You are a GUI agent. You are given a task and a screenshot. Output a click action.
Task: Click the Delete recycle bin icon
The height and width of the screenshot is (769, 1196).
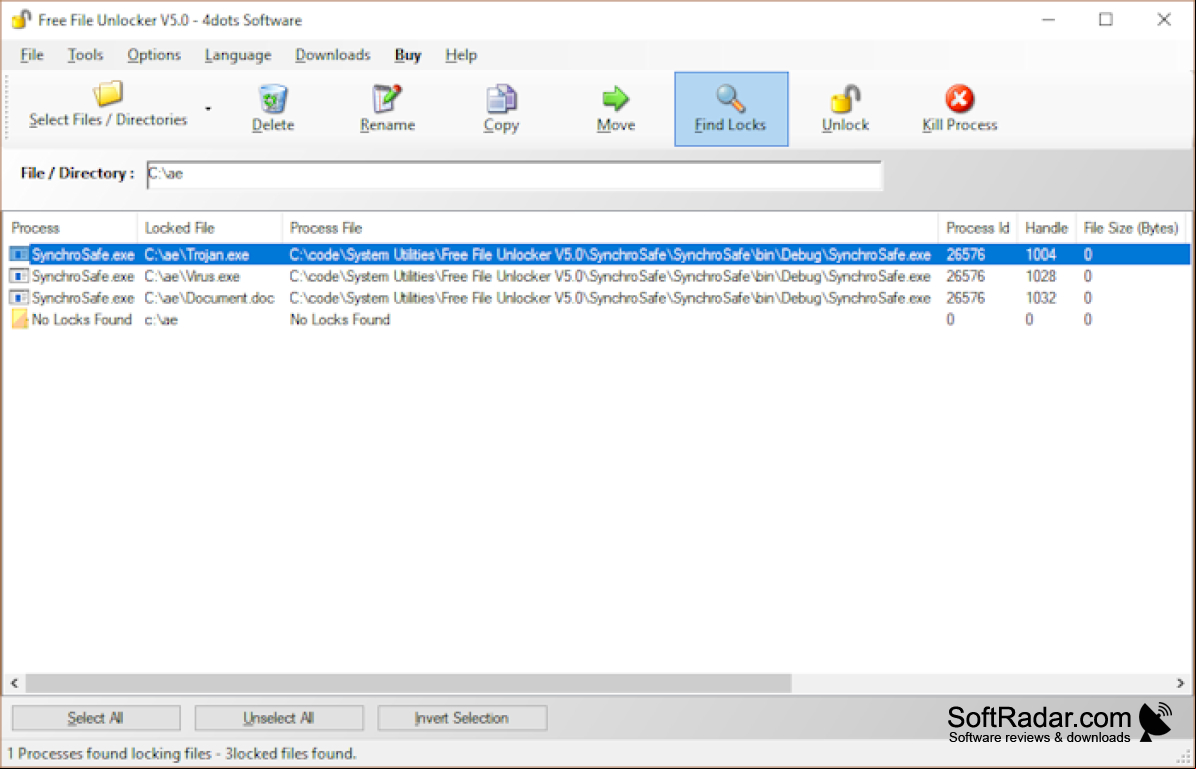273,98
